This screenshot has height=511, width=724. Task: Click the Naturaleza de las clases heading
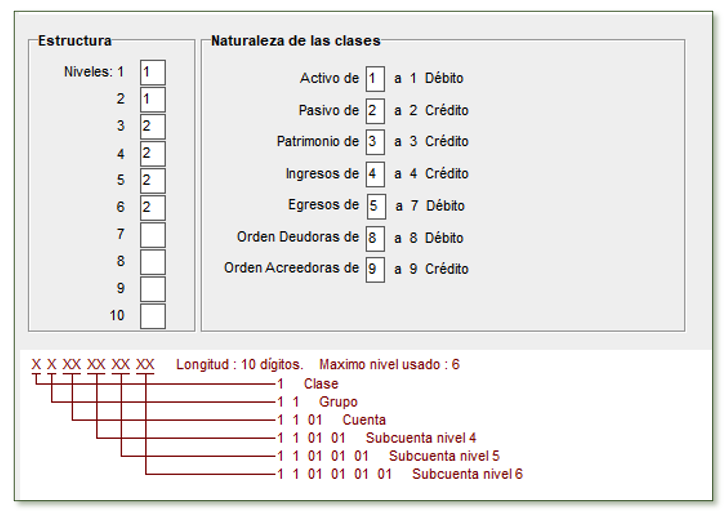pyautogui.click(x=295, y=41)
